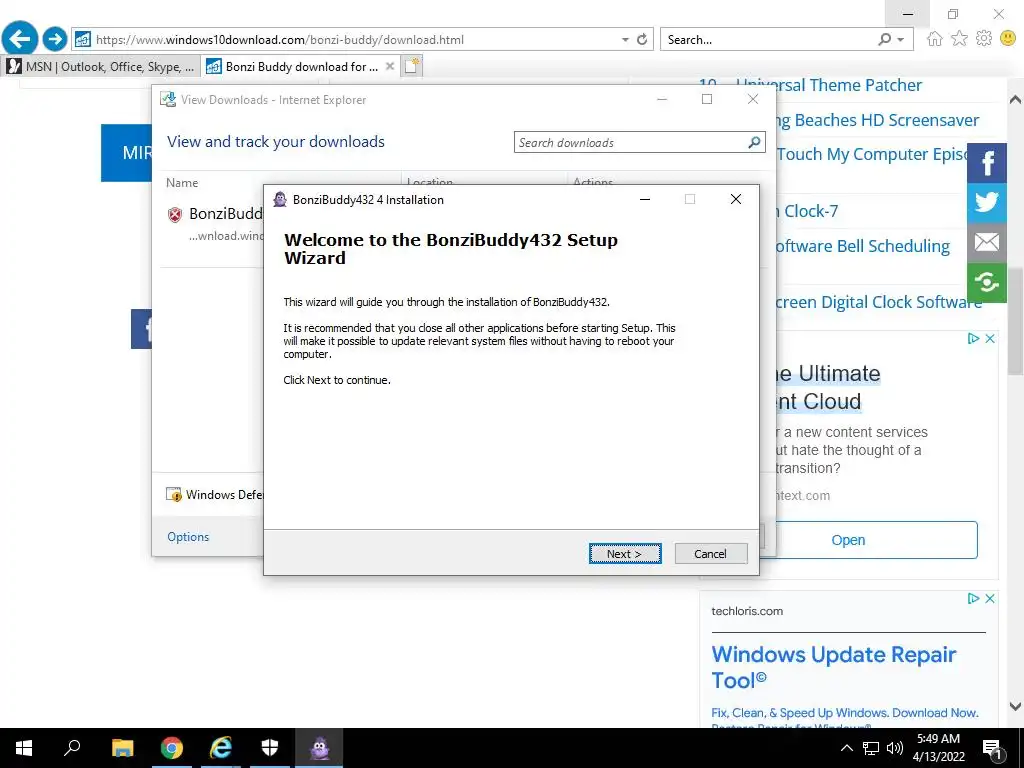Close the upper ad with X

(x=990, y=338)
